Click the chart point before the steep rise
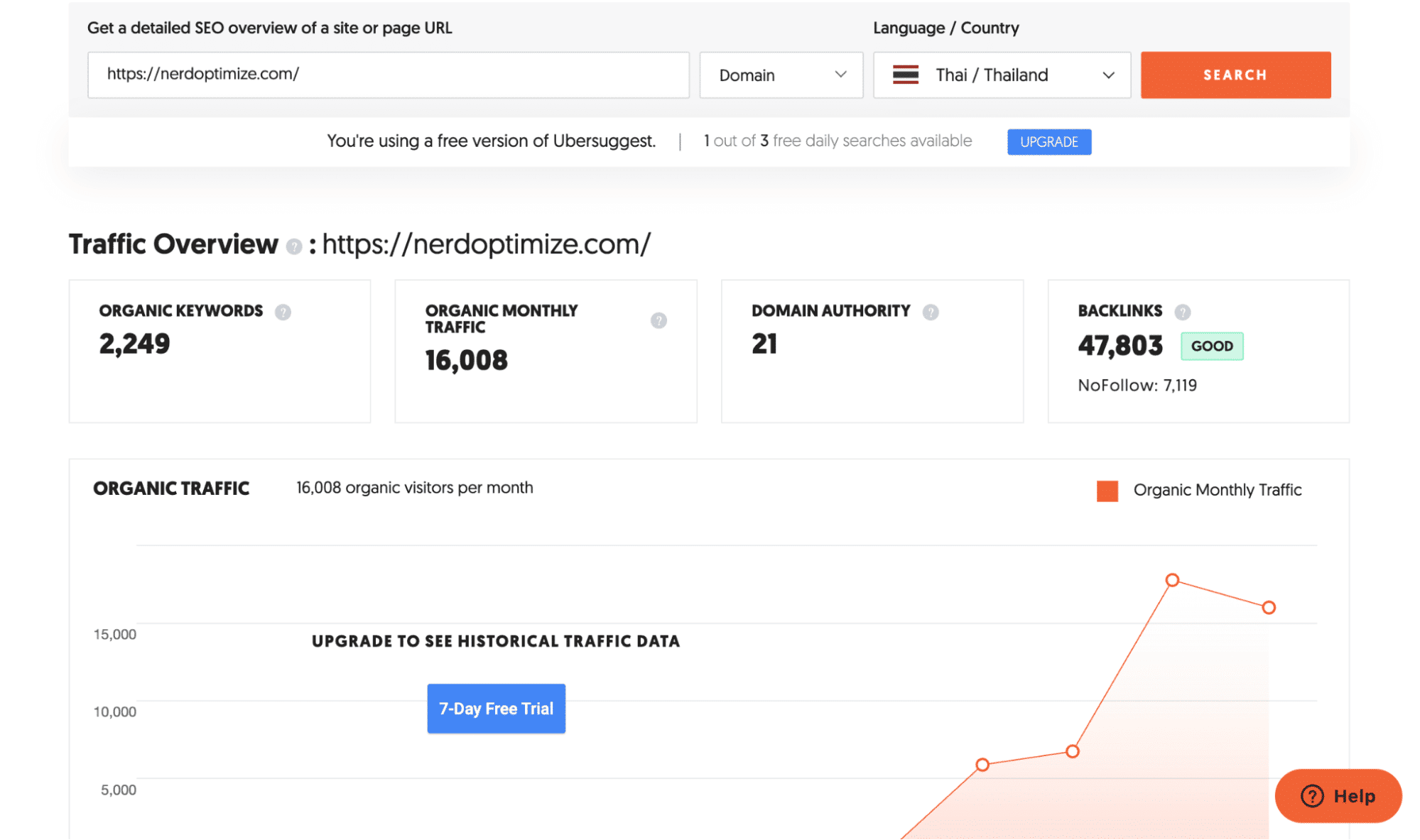Image resolution: width=1420 pixels, height=840 pixels. click(1073, 751)
